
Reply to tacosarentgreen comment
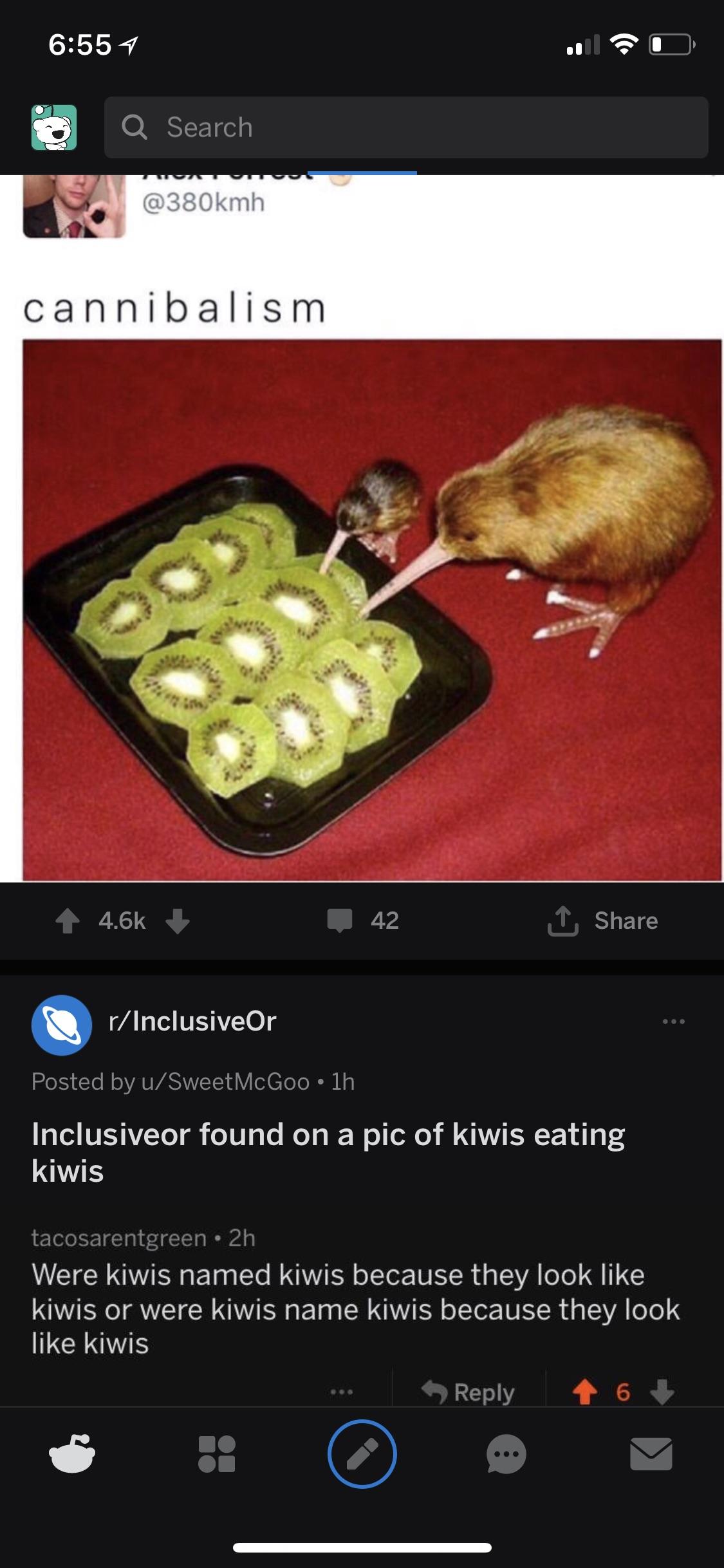pos(469,1392)
